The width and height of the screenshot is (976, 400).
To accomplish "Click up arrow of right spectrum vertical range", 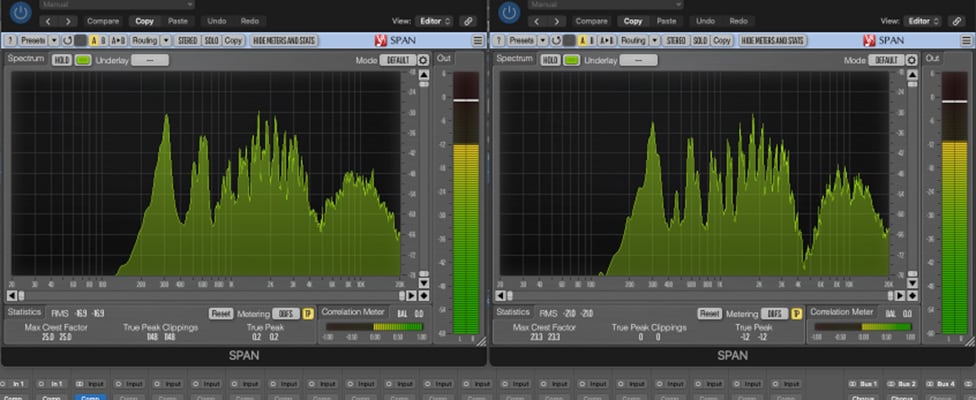I will point(913,75).
